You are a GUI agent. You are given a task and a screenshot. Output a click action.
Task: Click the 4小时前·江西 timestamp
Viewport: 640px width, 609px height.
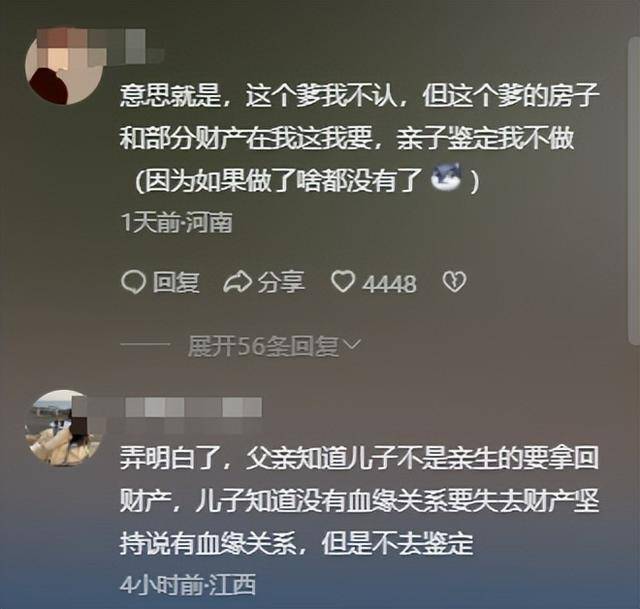[188, 585]
